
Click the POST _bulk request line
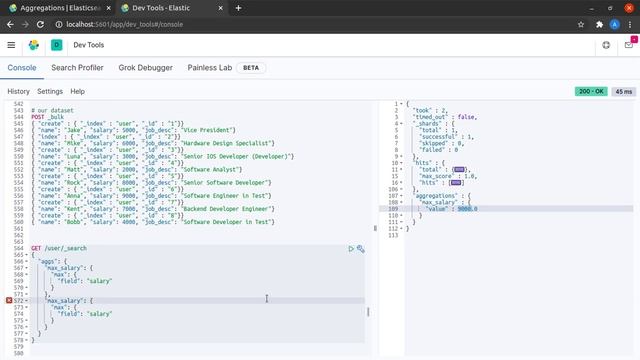click(47, 117)
